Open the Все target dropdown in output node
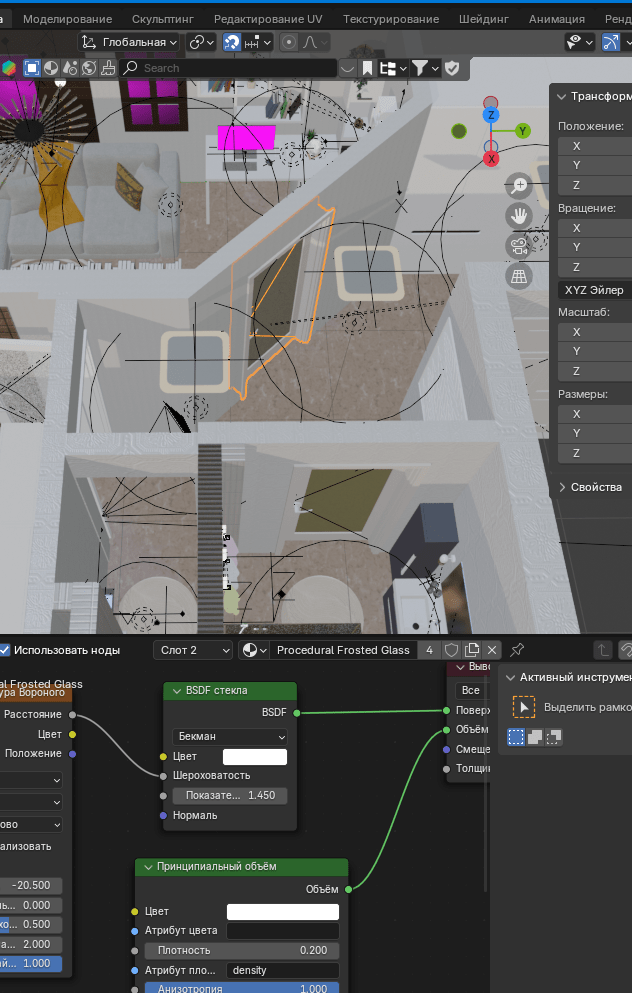This screenshot has height=993, width=632. coord(472,690)
